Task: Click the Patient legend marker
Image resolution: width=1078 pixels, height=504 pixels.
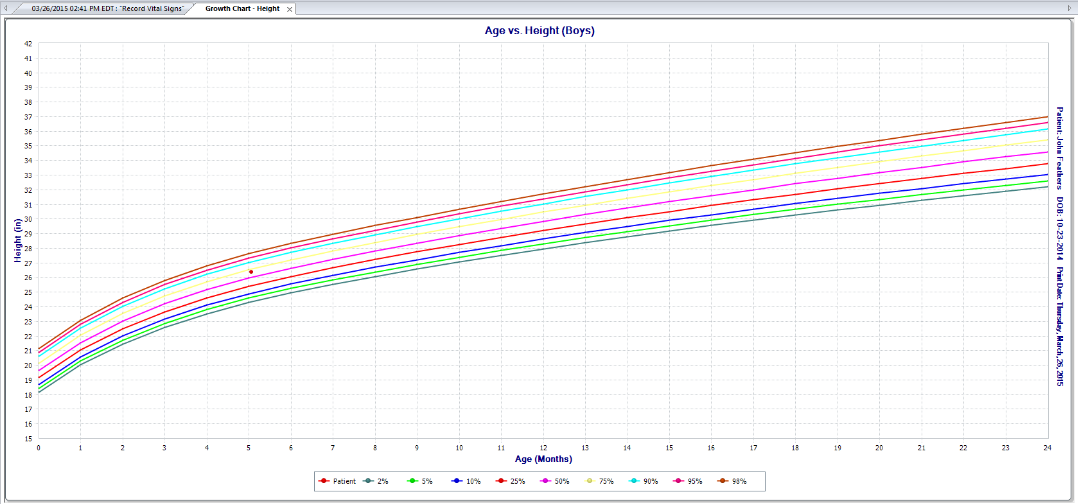Action: coord(324,482)
